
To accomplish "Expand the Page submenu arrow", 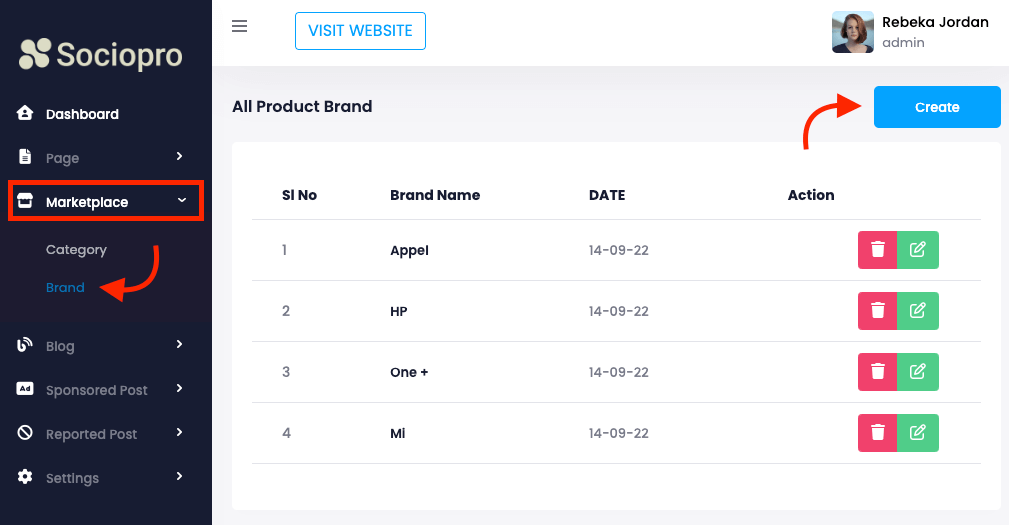I will (x=180, y=157).
